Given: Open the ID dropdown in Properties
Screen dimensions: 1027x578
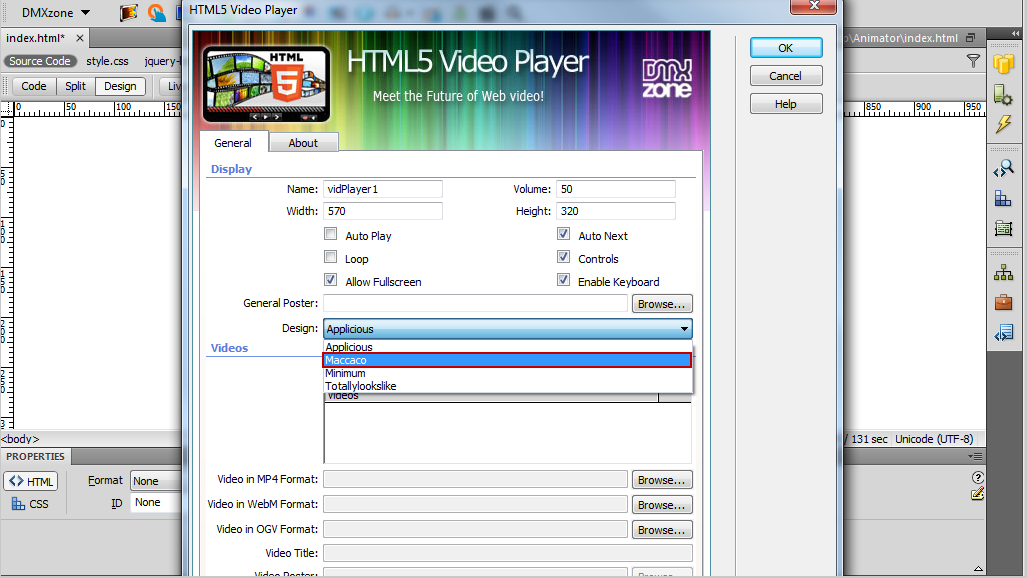Looking at the screenshot, I should (x=156, y=503).
